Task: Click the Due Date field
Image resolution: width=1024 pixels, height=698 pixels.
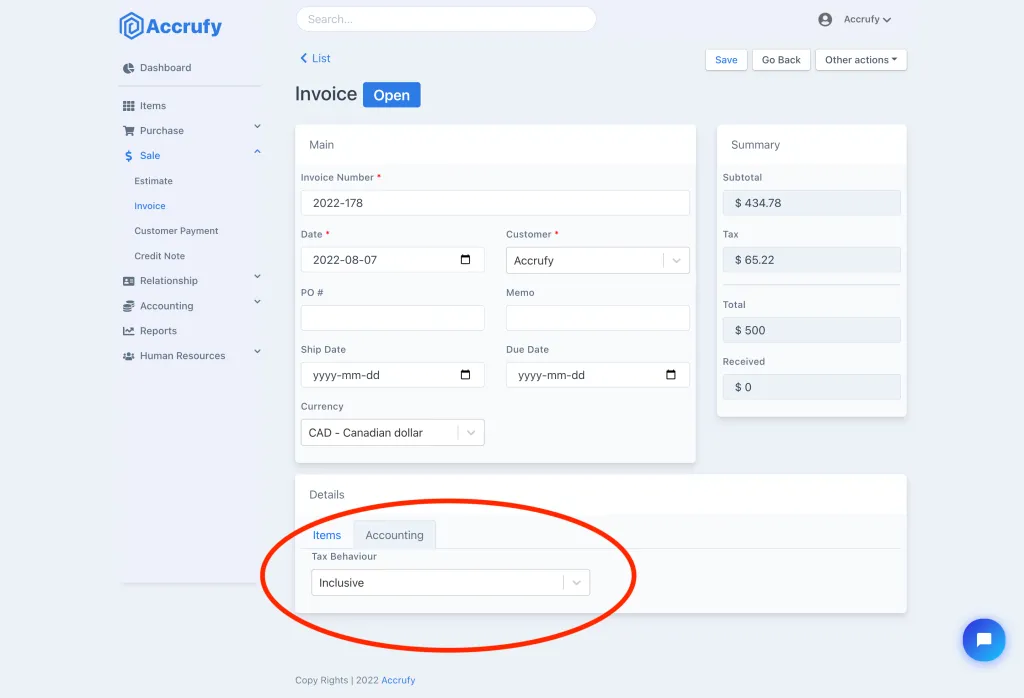Action: [598, 375]
